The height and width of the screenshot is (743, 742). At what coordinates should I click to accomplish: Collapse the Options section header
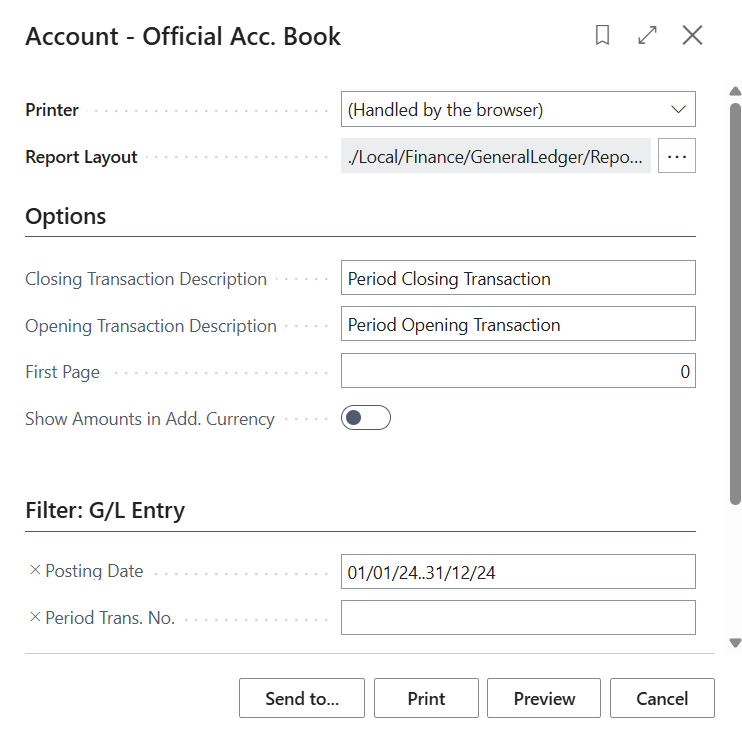point(66,217)
